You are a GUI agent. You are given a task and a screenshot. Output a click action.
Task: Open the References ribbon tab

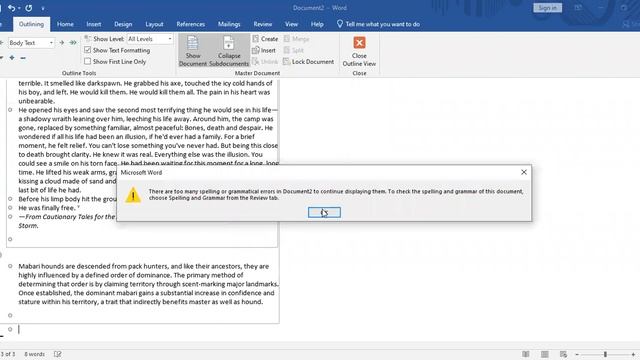tap(191, 24)
